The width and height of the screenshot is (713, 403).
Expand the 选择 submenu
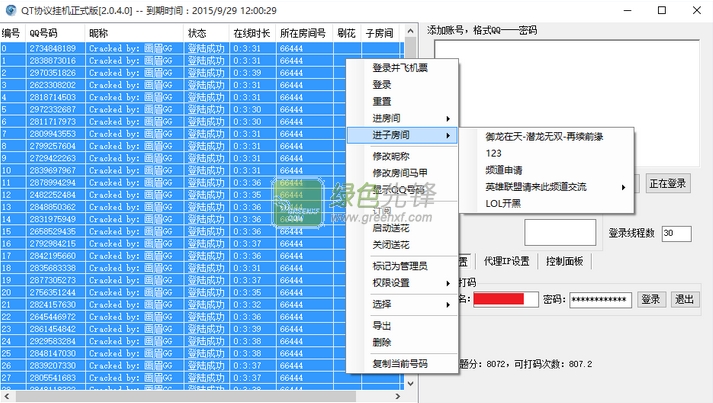tap(402, 304)
